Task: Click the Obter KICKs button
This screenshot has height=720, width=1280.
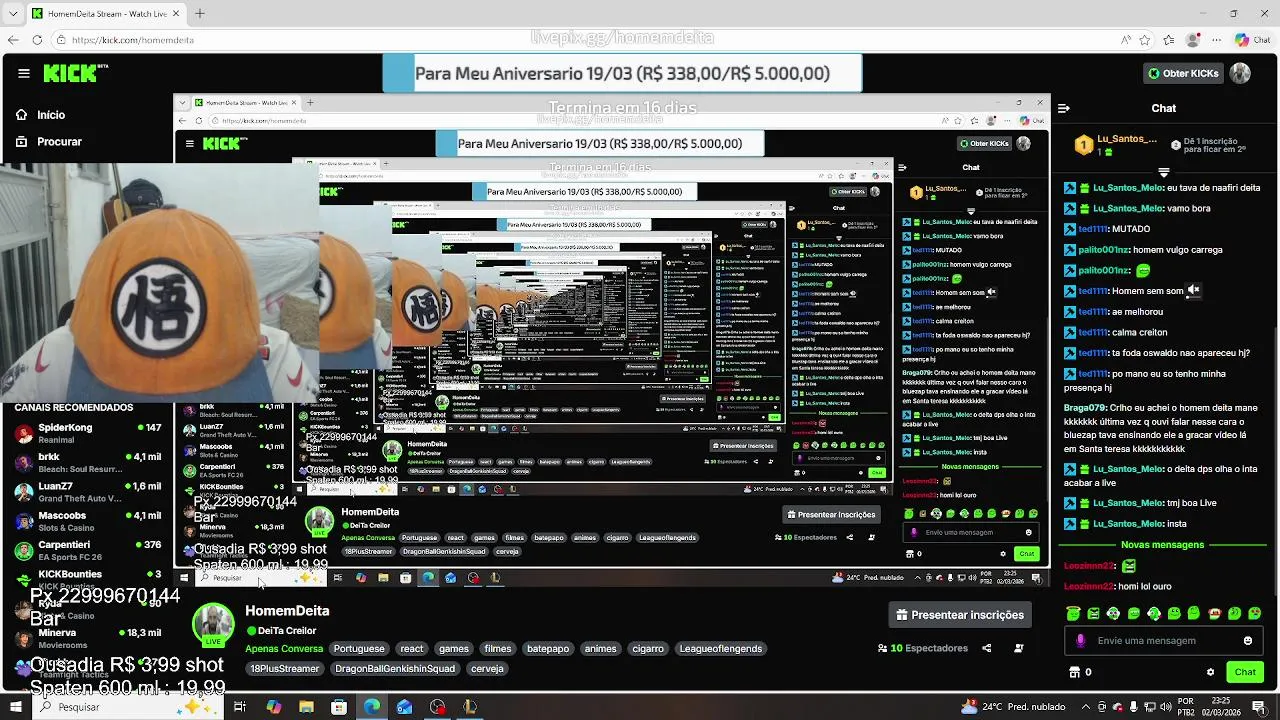Action: pyautogui.click(x=1184, y=73)
